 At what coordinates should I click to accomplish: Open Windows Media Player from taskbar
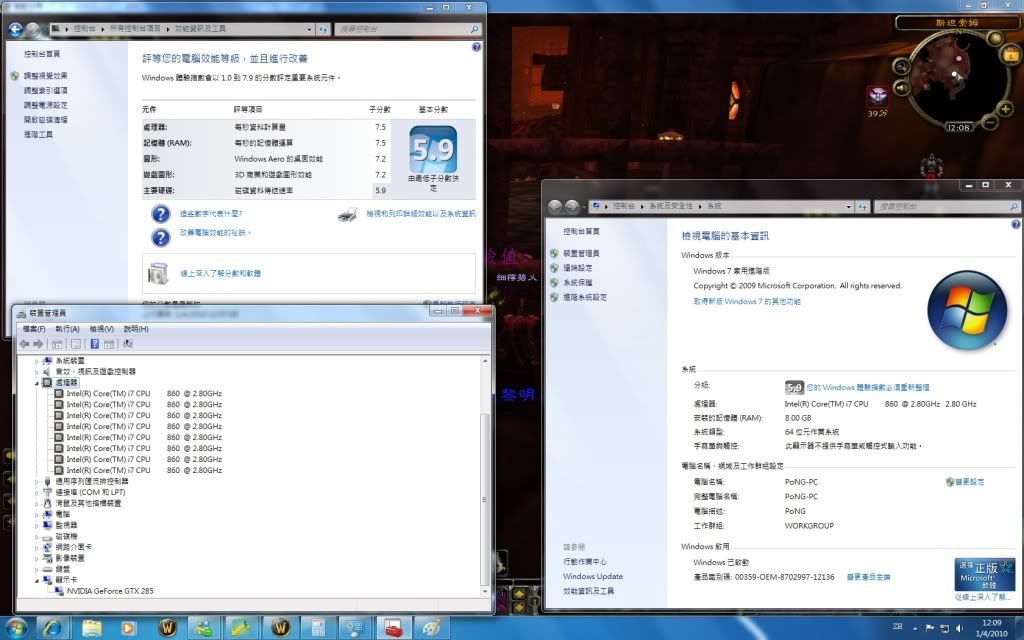128,628
